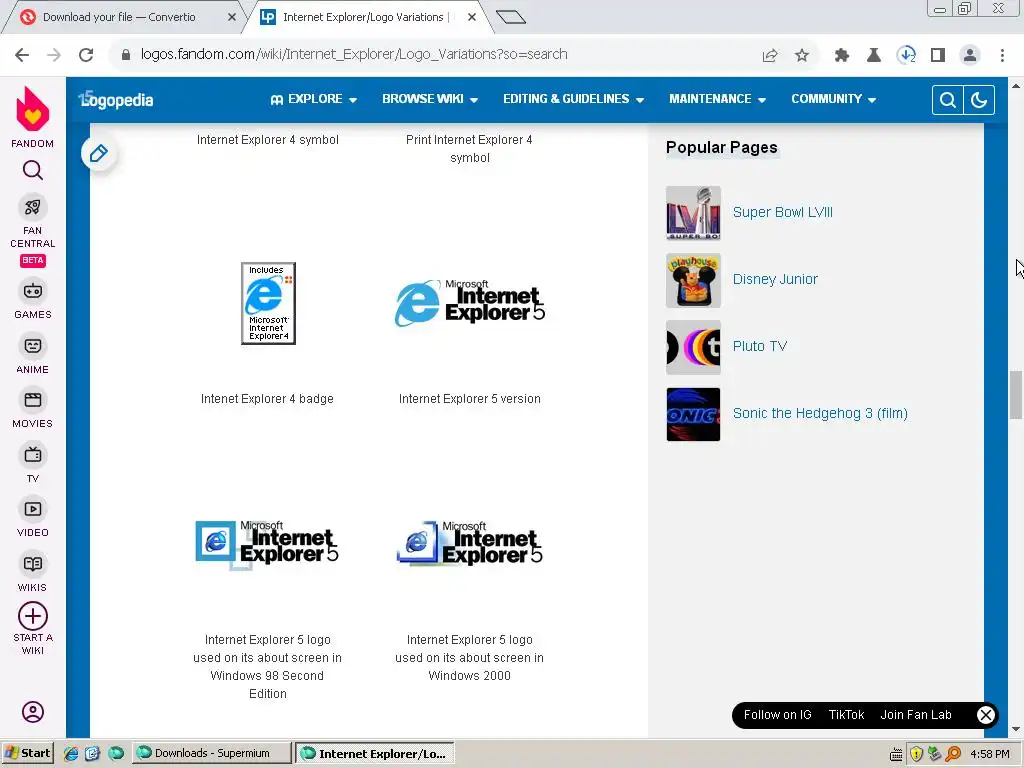Viewport: 1024px width, 768px height.
Task: Click the page vertical scrollbar thumb
Action: pyautogui.click(x=1016, y=396)
